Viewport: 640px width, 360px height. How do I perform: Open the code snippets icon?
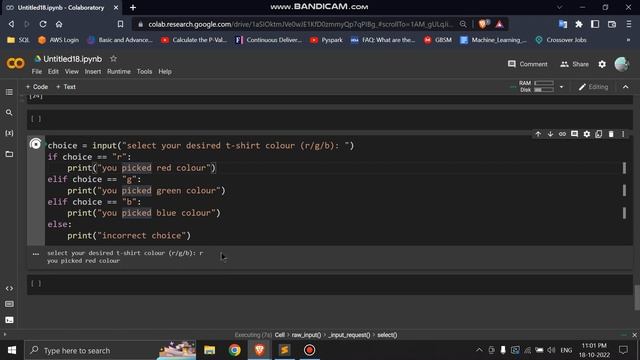(9, 289)
